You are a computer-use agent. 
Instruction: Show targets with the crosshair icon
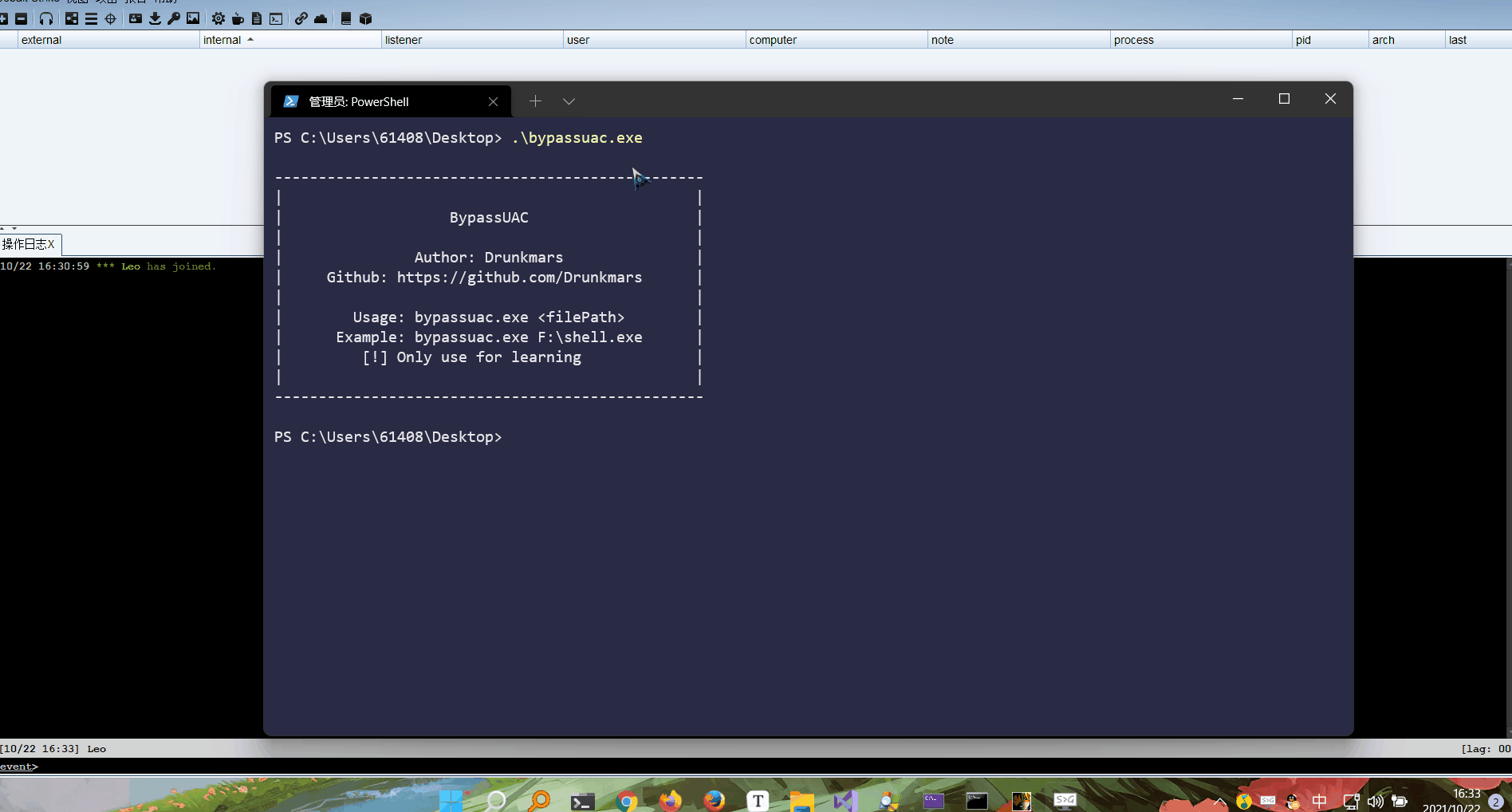coord(110,18)
